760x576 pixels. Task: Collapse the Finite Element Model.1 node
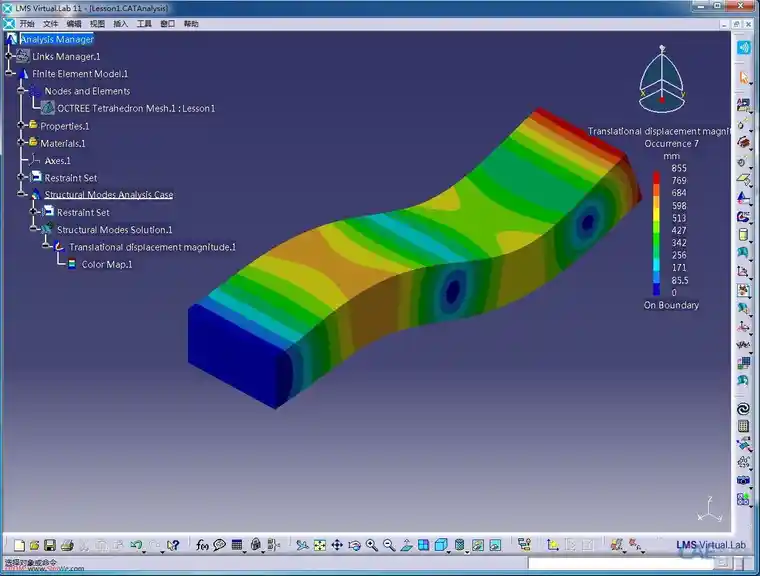(x=9, y=74)
